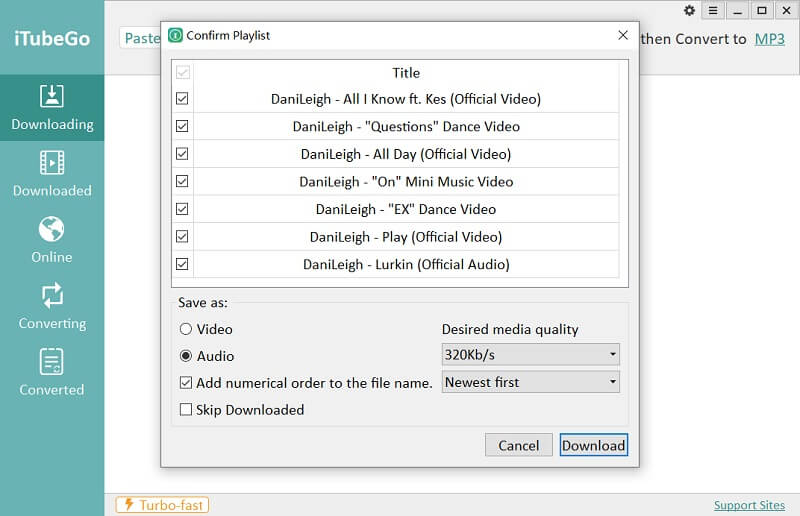Enable Skip Downloaded checkbox

pos(186,410)
